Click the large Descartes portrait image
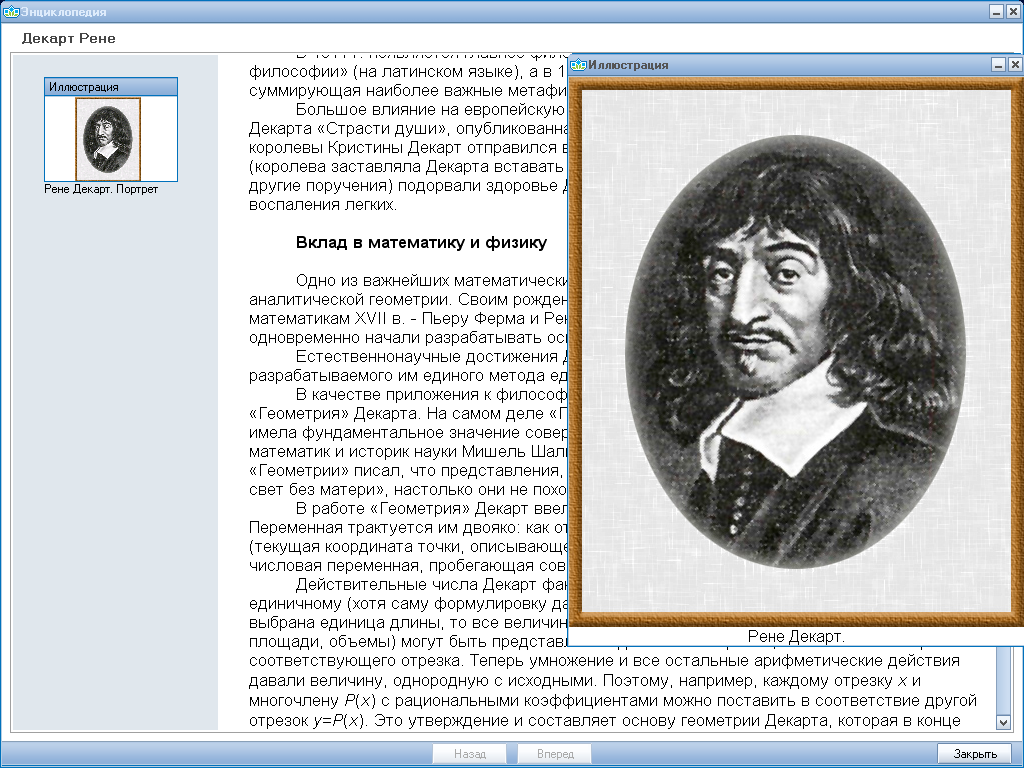 [795, 351]
